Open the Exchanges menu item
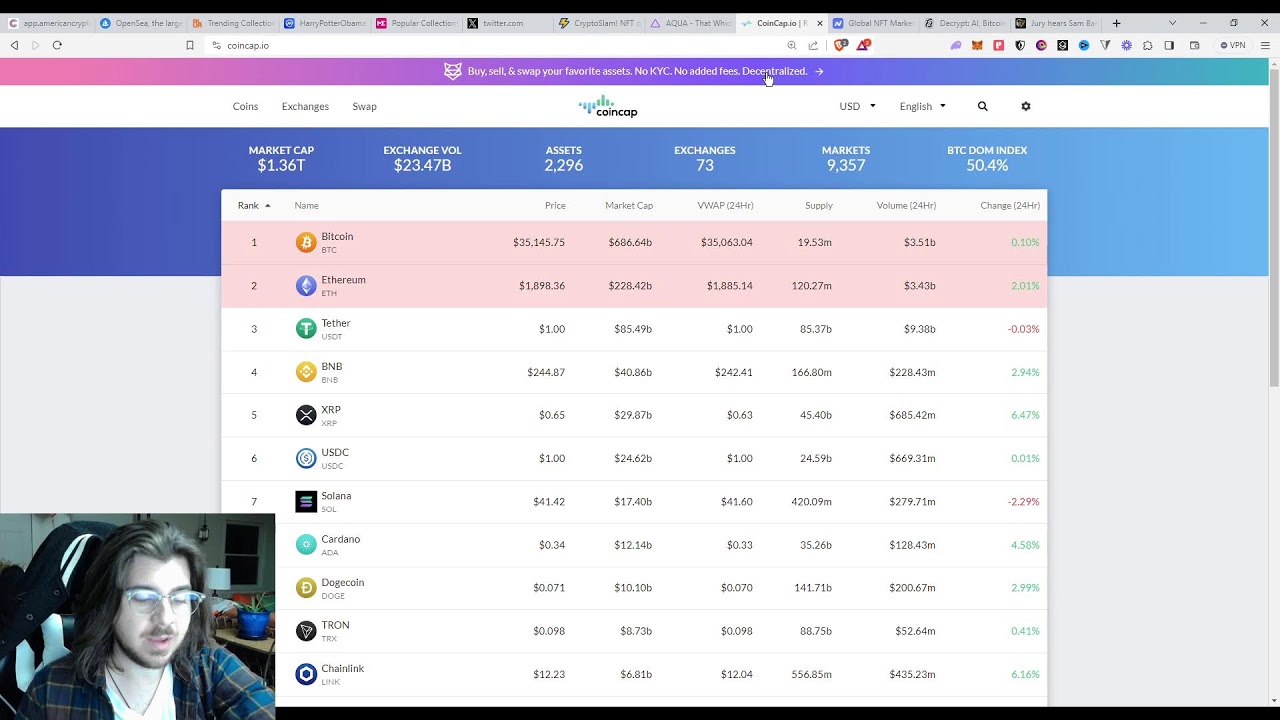The image size is (1280, 720). coord(305,106)
